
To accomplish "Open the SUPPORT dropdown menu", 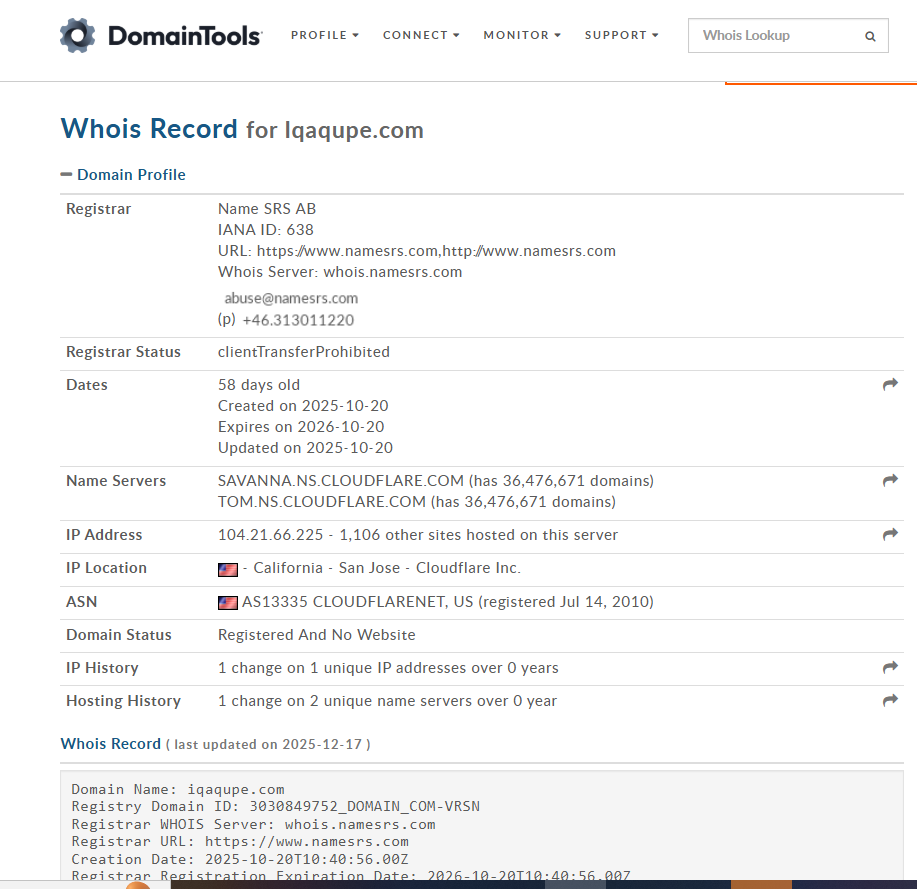I will (x=622, y=35).
